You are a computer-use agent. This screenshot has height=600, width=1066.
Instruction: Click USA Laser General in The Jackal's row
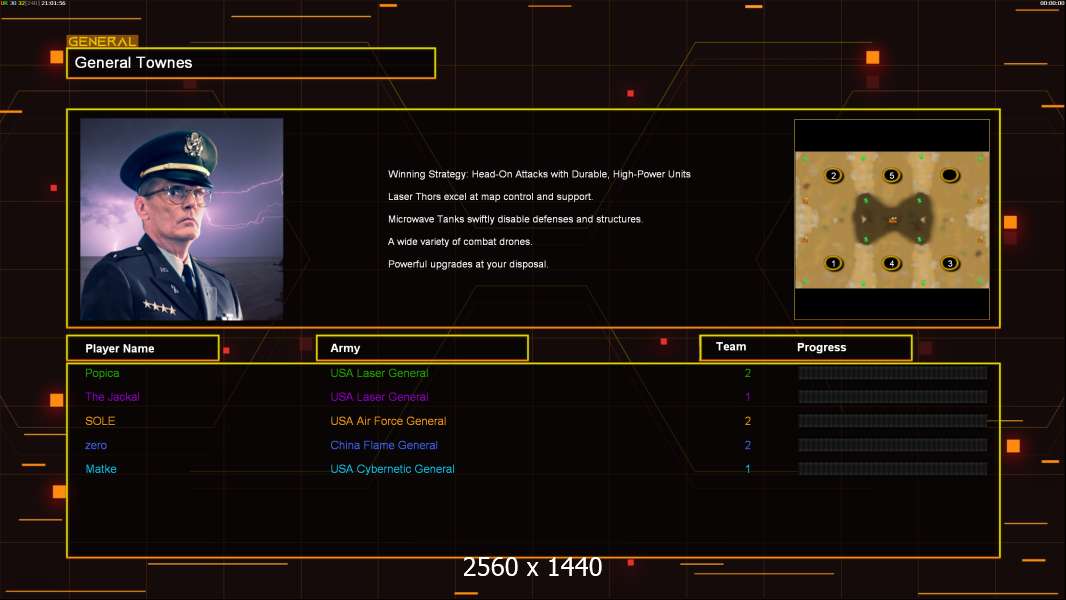(x=379, y=397)
